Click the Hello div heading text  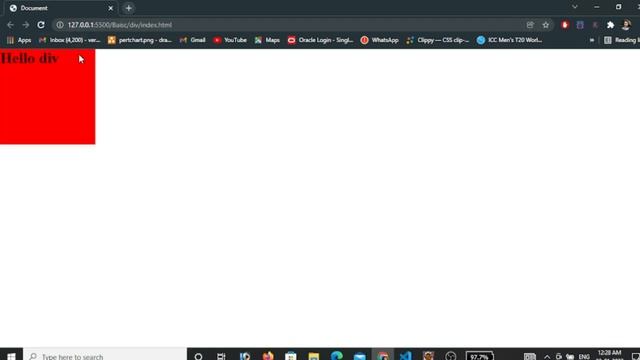pyautogui.click(x=30, y=58)
